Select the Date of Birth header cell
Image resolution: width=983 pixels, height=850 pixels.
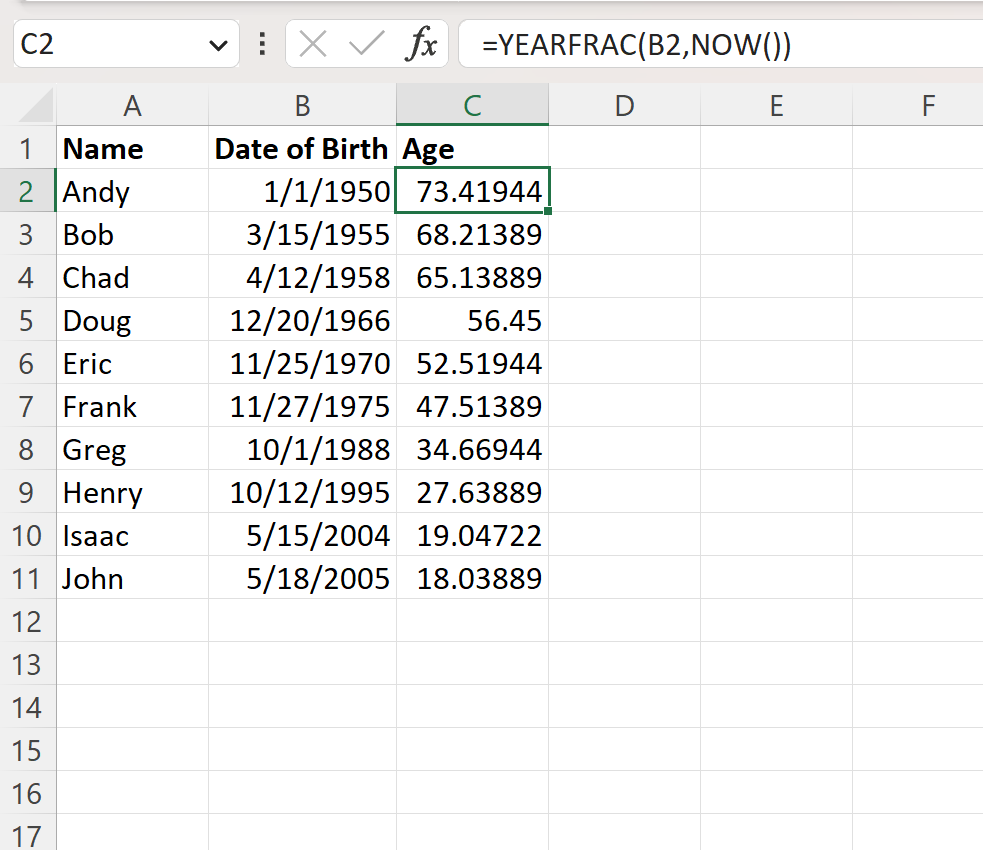tap(301, 148)
